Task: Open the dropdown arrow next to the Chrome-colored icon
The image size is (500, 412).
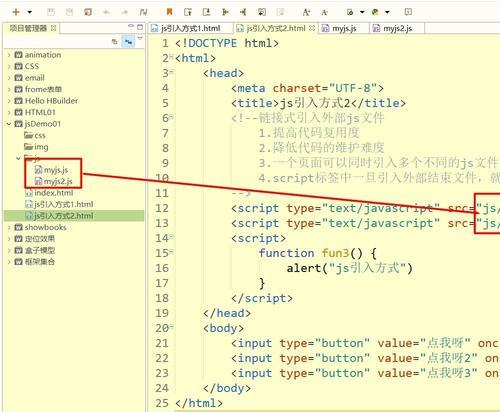Action: click(x=387, y=12)
